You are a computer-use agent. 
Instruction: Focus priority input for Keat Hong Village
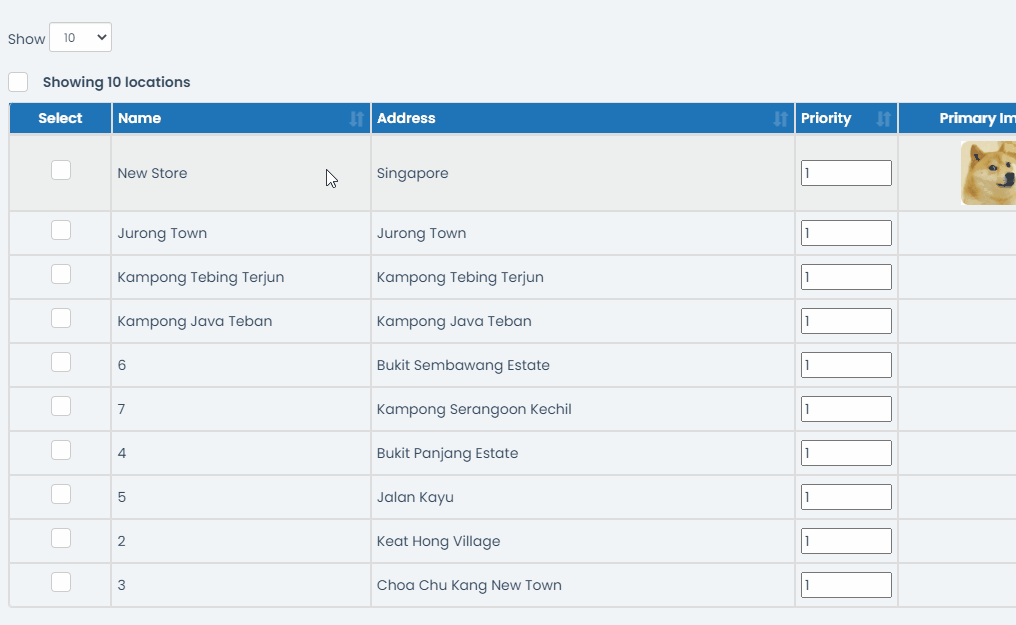(x=846, y=541)
